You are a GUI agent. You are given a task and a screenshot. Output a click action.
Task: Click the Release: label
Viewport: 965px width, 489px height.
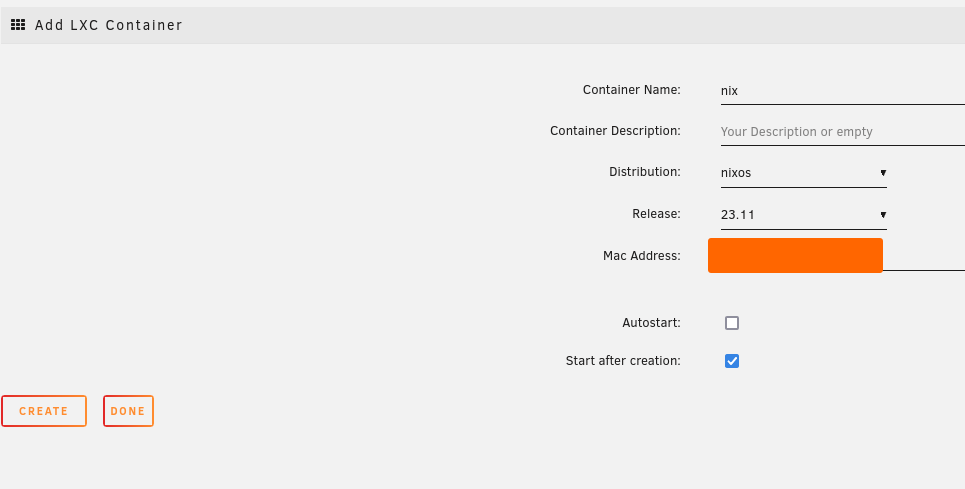[x=657, y=213]
